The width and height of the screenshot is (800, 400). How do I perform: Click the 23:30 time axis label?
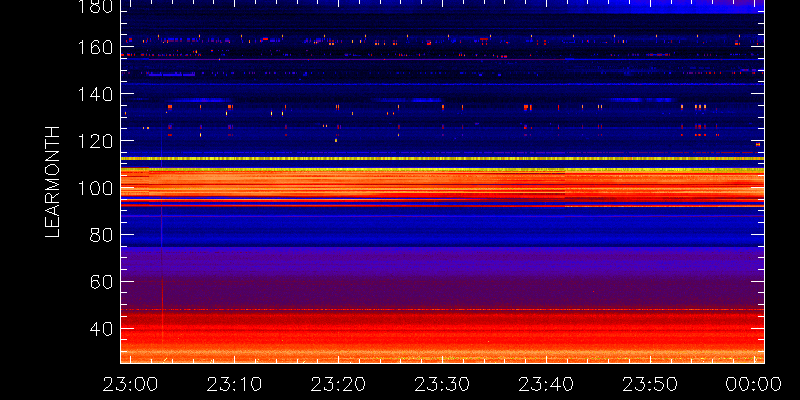(x=442, y=385)
